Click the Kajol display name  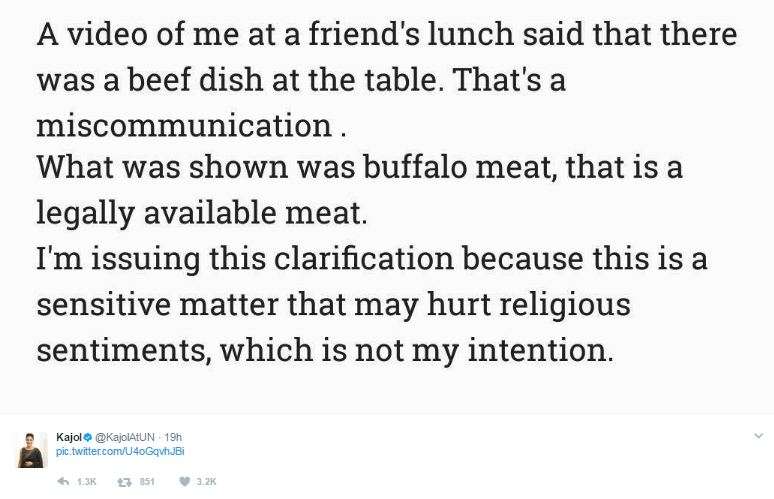69,437
